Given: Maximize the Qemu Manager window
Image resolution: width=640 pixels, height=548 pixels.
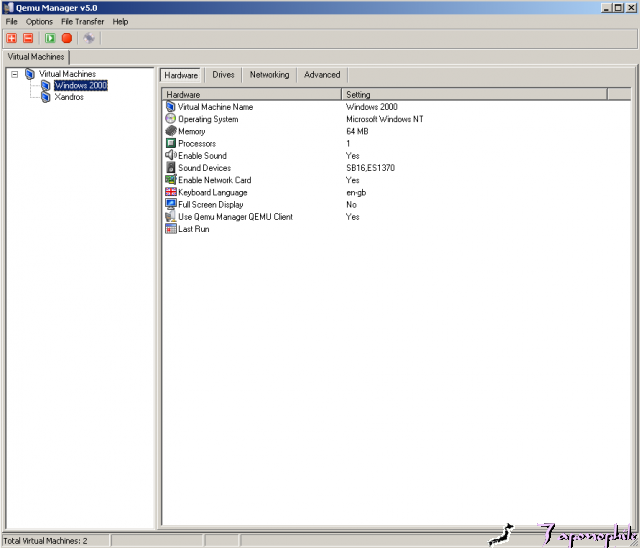Looking at the screenshot, I should coord(618,7).
